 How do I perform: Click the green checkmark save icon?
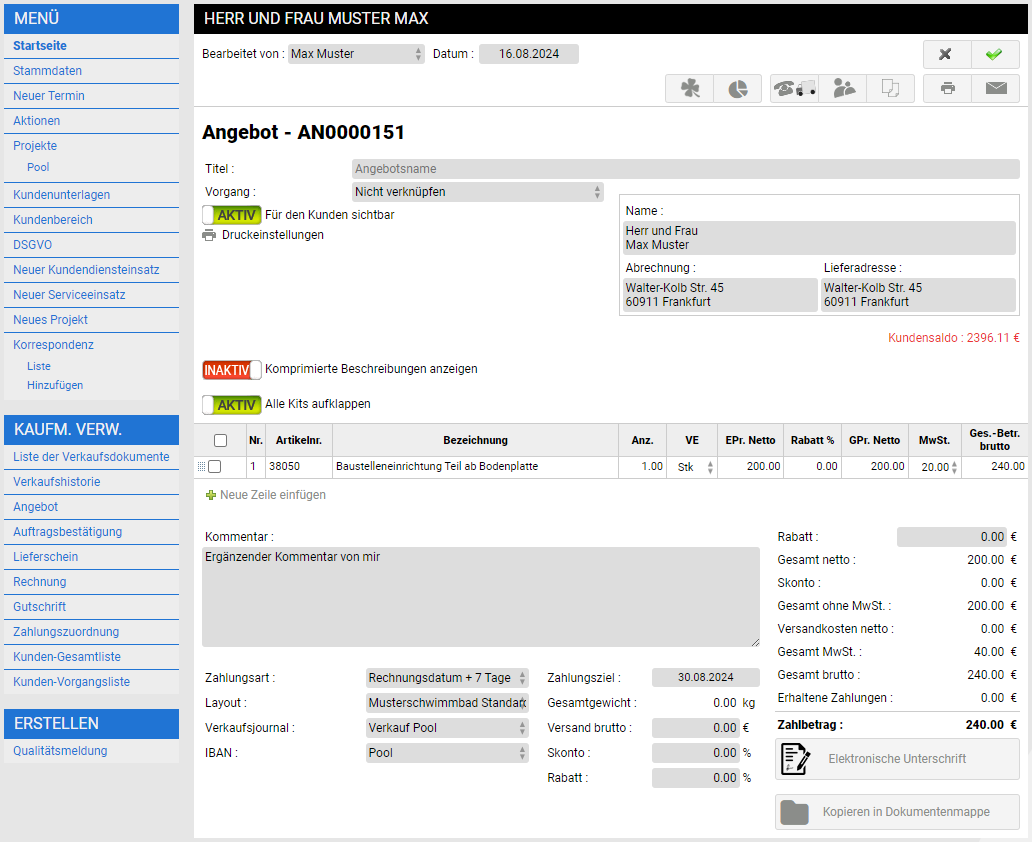[x=995, y=54]
